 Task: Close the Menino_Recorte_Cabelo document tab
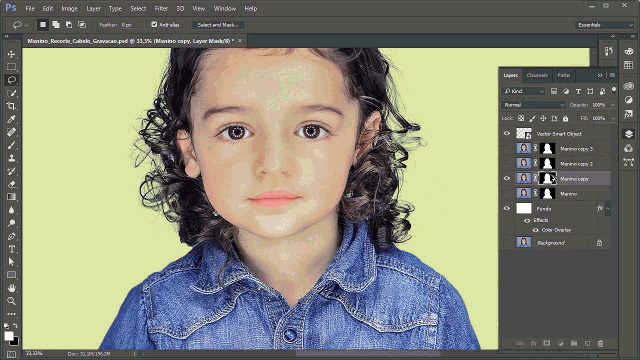pos(240,40)
